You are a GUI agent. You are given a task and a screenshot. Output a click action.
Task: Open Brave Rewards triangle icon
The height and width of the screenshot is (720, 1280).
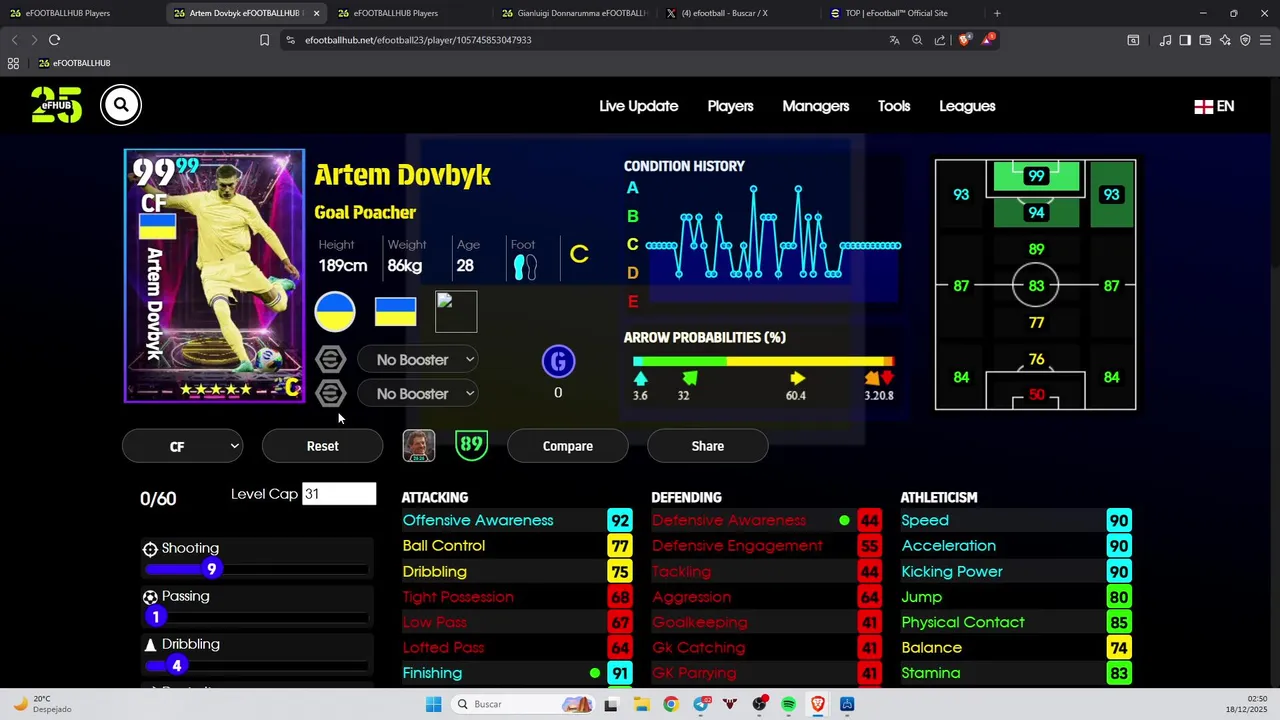pos(988,40)
